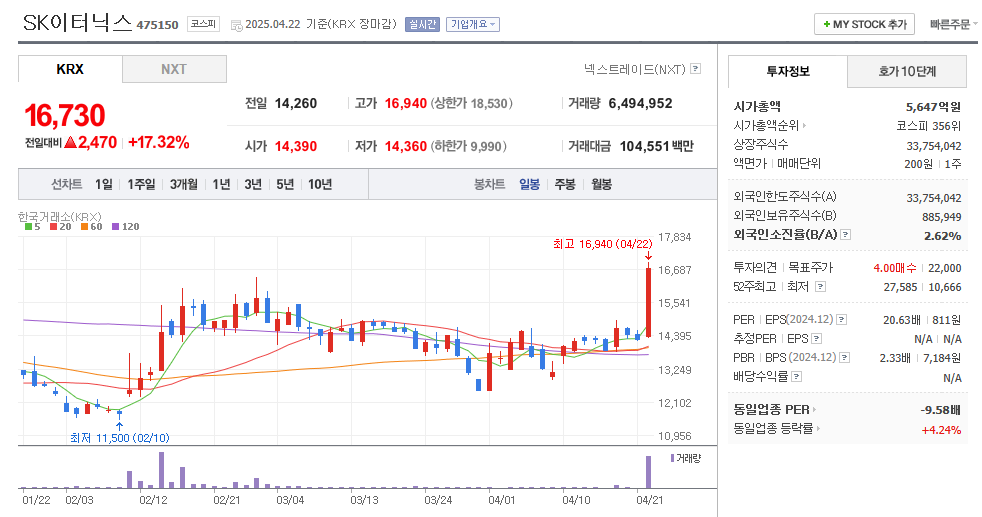Image resolution: width=982 pixels, height=517 pixels.
Task: Select the 10년 line chart period
Action: pos(320,184)
